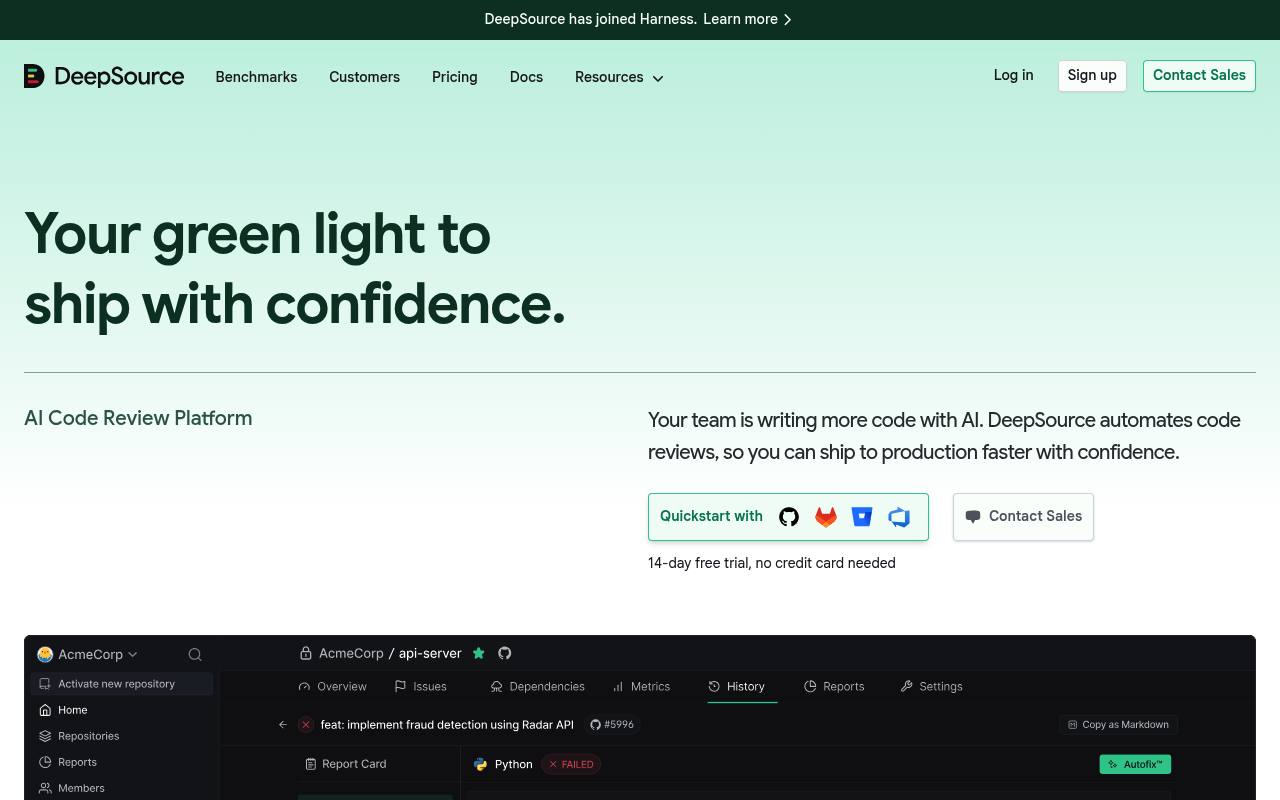This screenshot has height=800, width=1280.
Task: Click the Report Card document icon
Action: click(311, 764)
